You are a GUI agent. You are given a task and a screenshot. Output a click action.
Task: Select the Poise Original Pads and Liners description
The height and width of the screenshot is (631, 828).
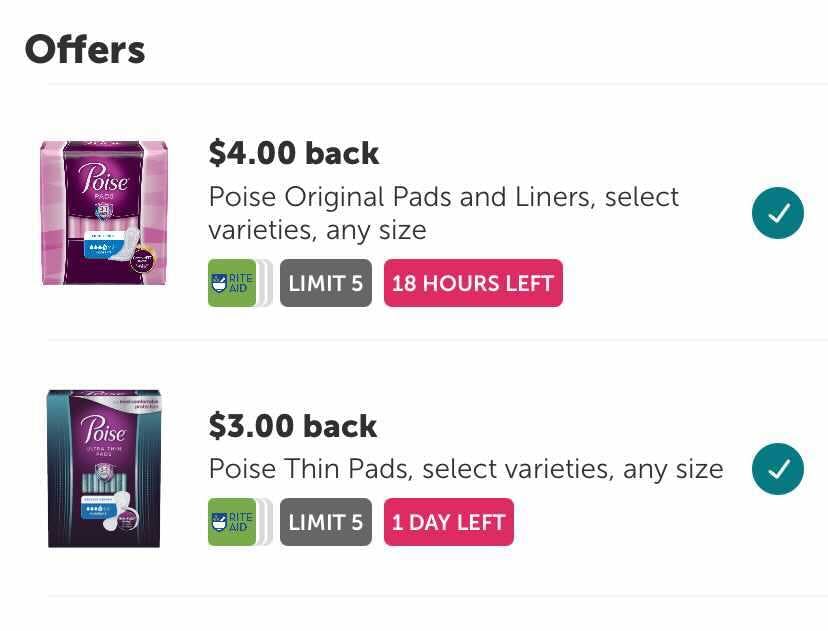pos(443,213)
